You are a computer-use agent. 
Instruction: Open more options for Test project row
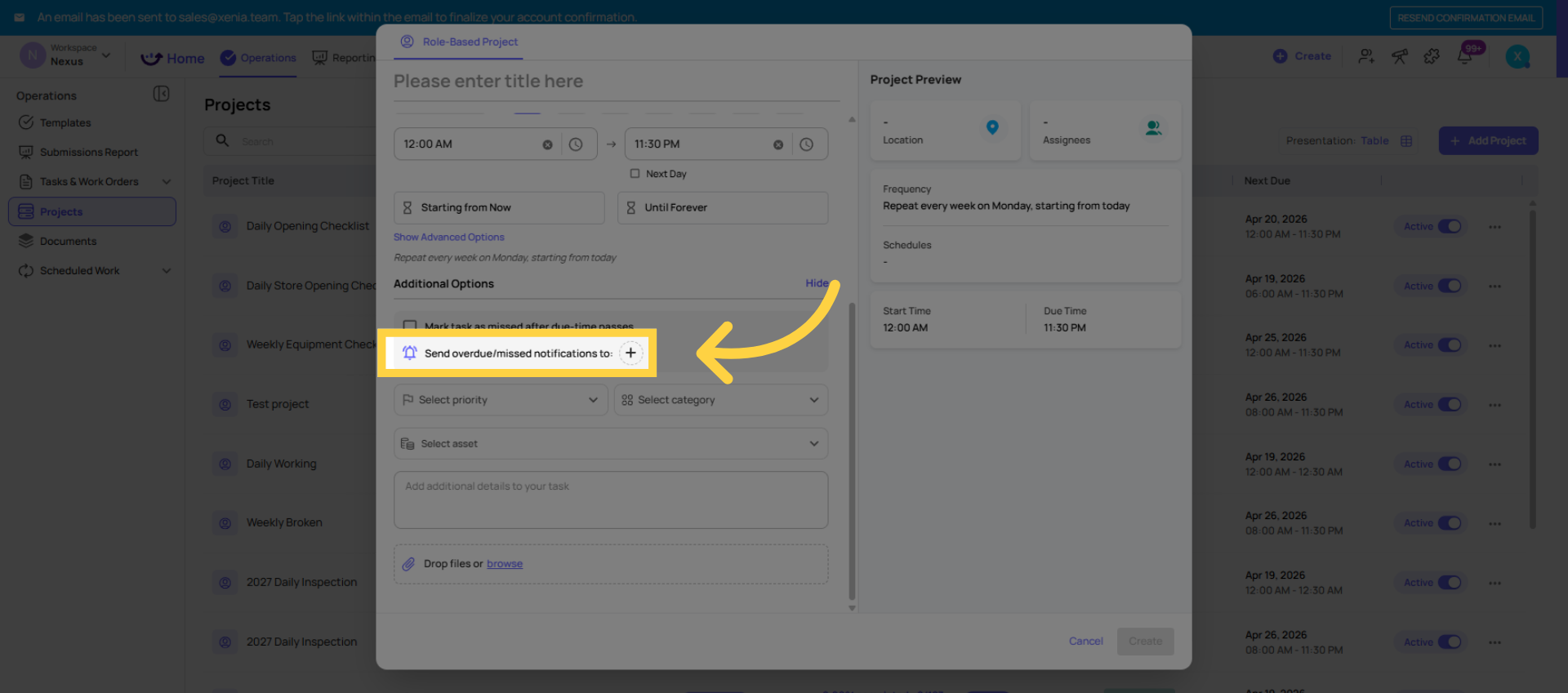pyautogui.click(x=1494, y=405)
